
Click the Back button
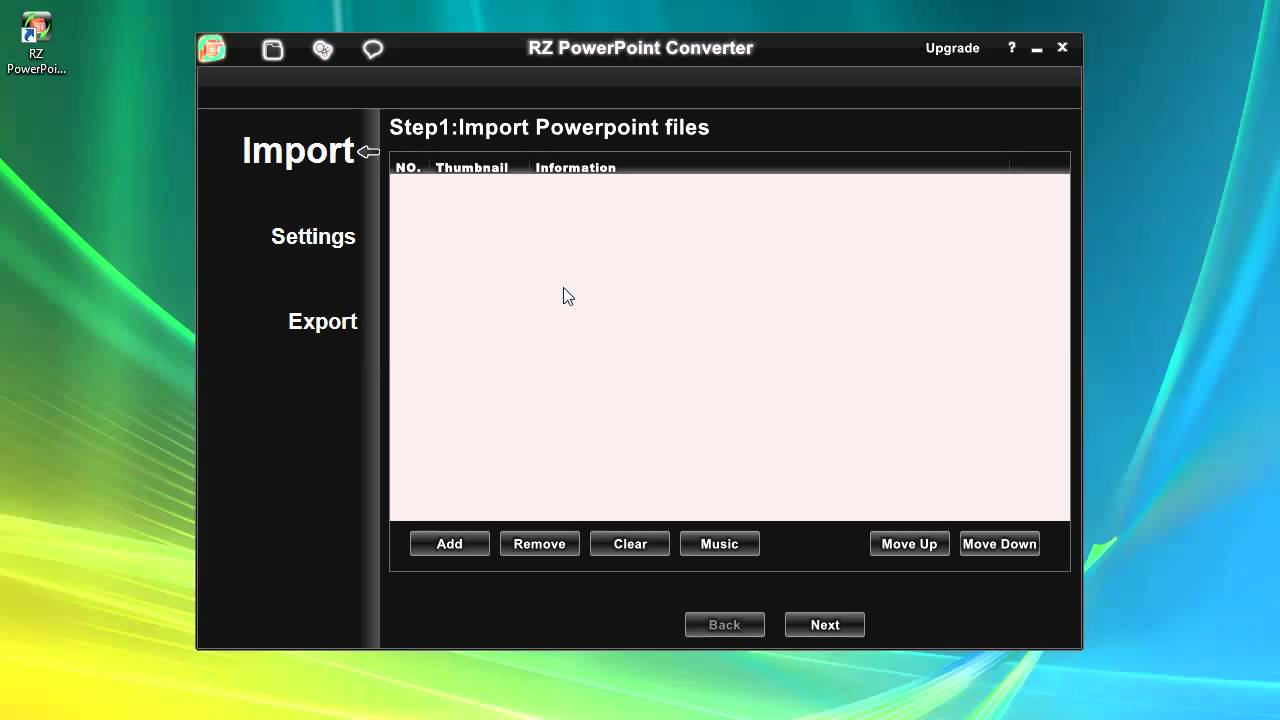[725, 625]
